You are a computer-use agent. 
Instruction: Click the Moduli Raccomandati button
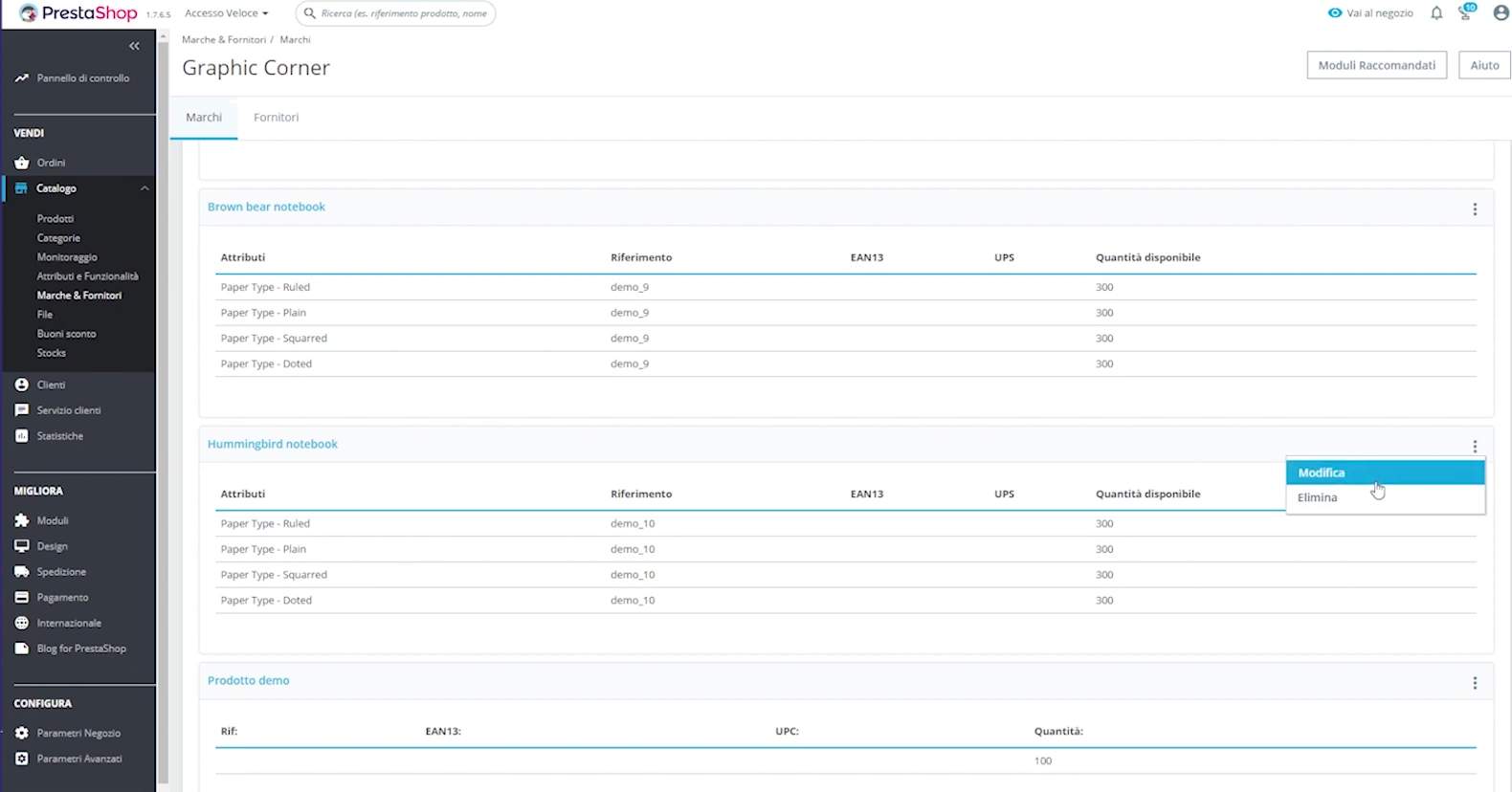[x=1376, y=65]
